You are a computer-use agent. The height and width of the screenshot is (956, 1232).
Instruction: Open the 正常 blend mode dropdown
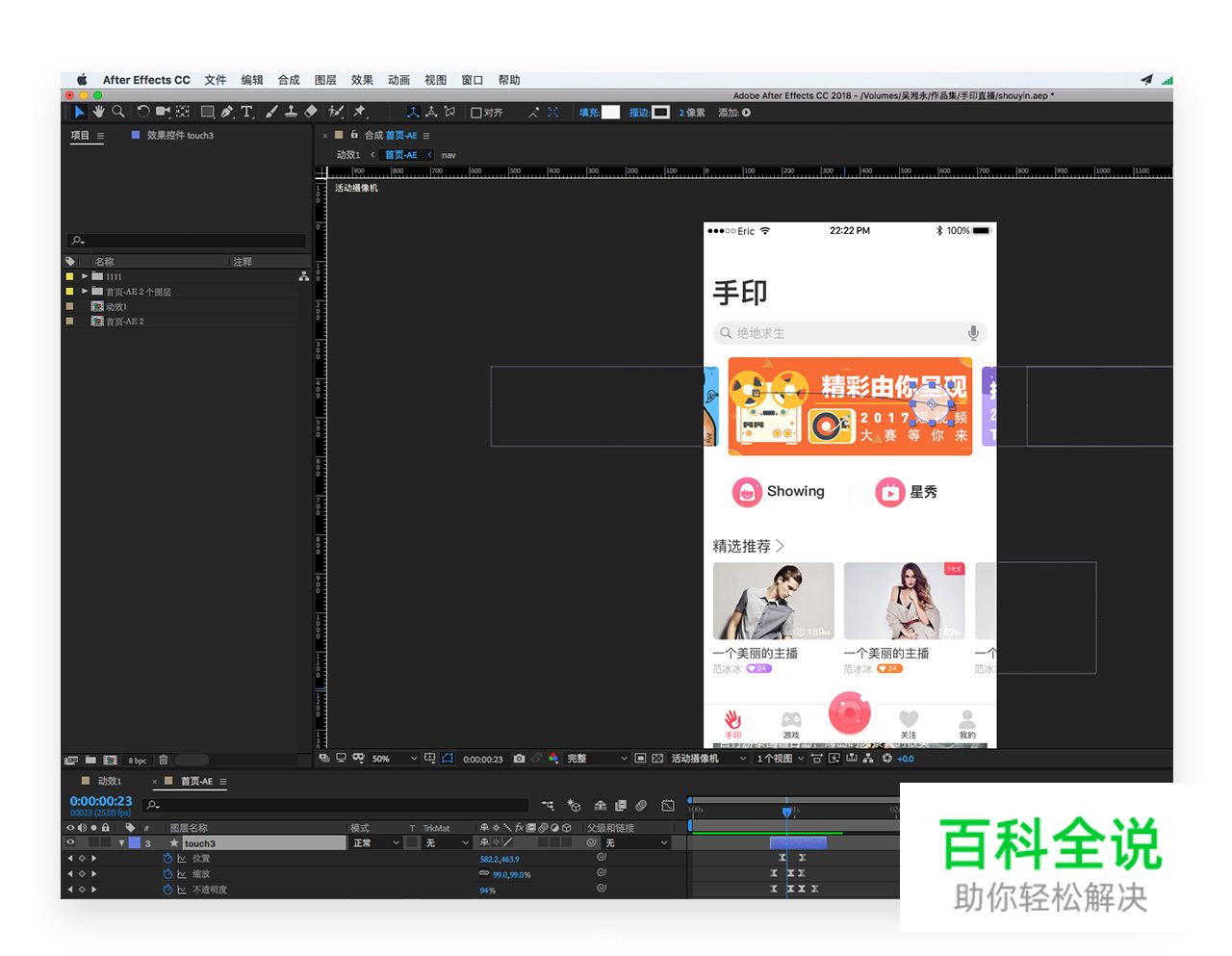tap(375, 842)
